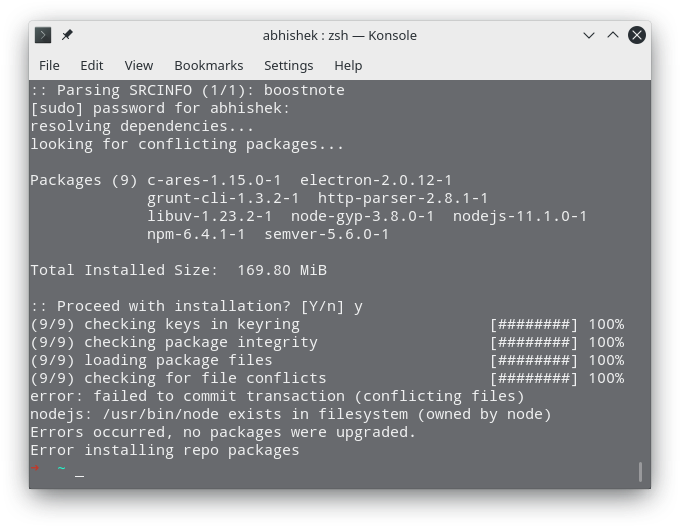Click '(9/9) checking package integrity' text
This screenshot has height=526, width=680.
[x=173, y=343]
